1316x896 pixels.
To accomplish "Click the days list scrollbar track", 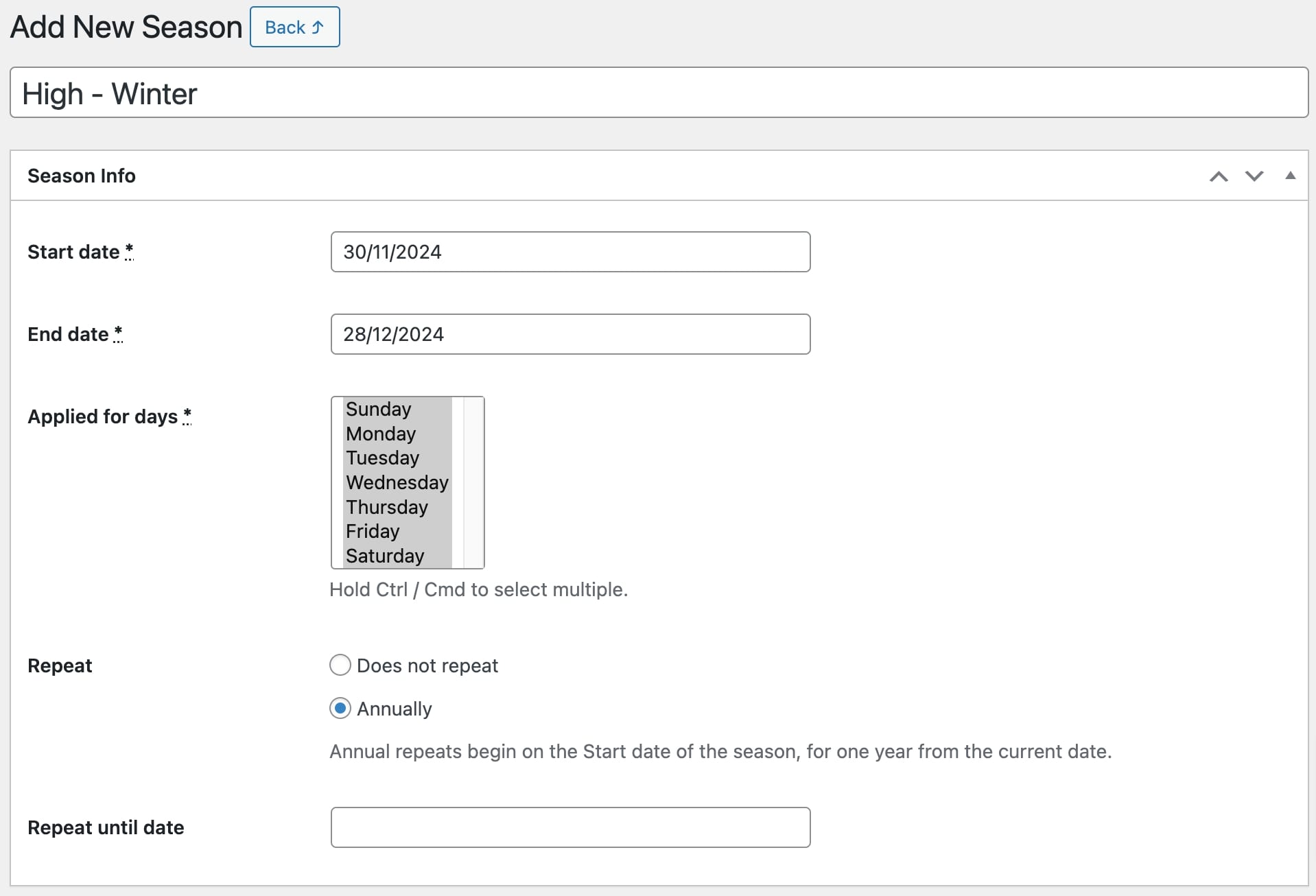I will point(473,482).
